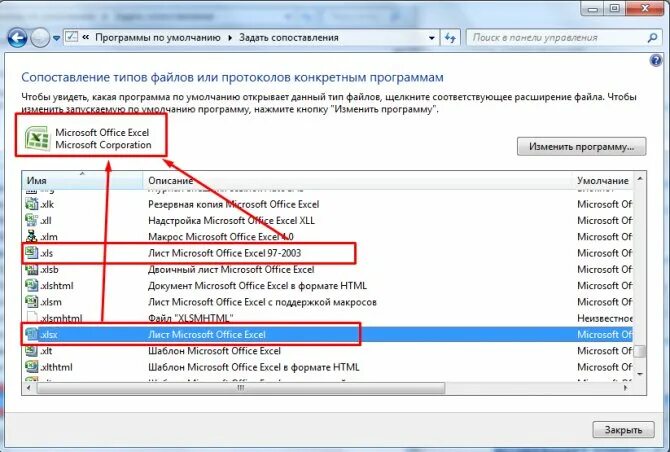This screenshot has height=452, width=670.
Task: Click the list's vertical scrollbar up arrow
Action: coord(640,179)
